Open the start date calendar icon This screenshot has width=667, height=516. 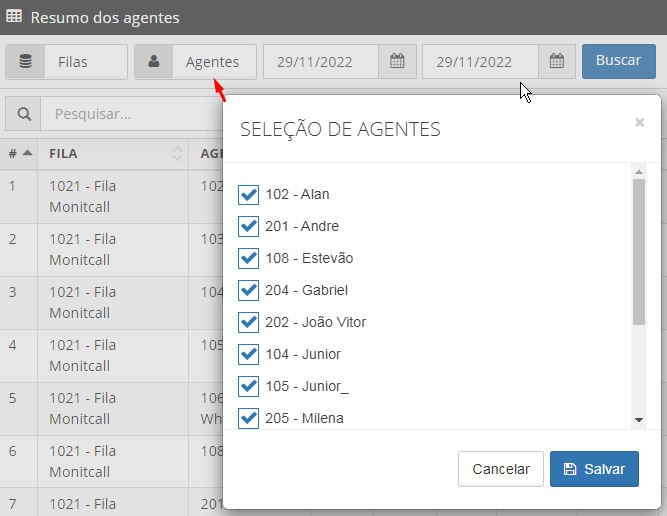tap(397, 61)
